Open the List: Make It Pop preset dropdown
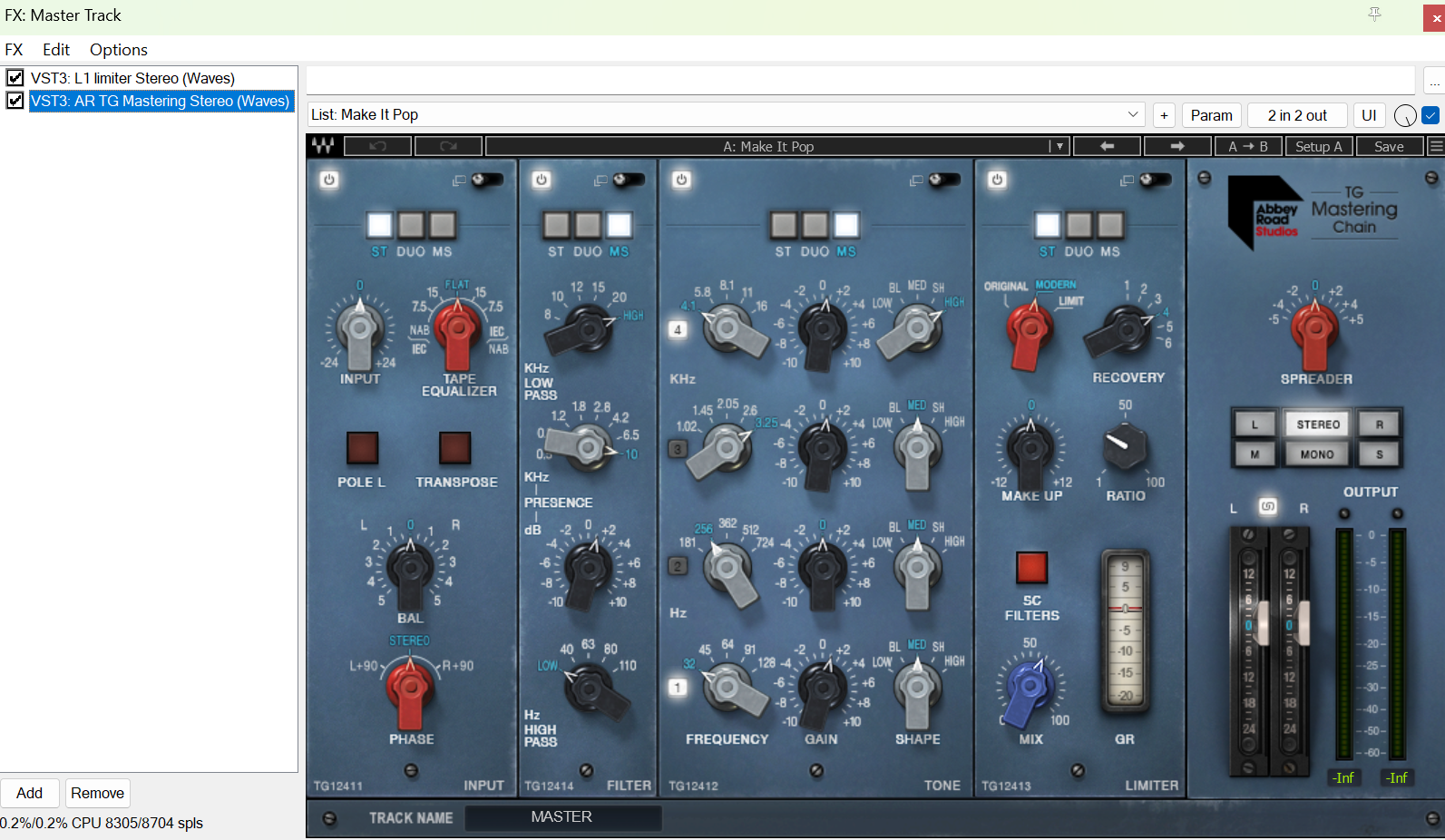 726,115
